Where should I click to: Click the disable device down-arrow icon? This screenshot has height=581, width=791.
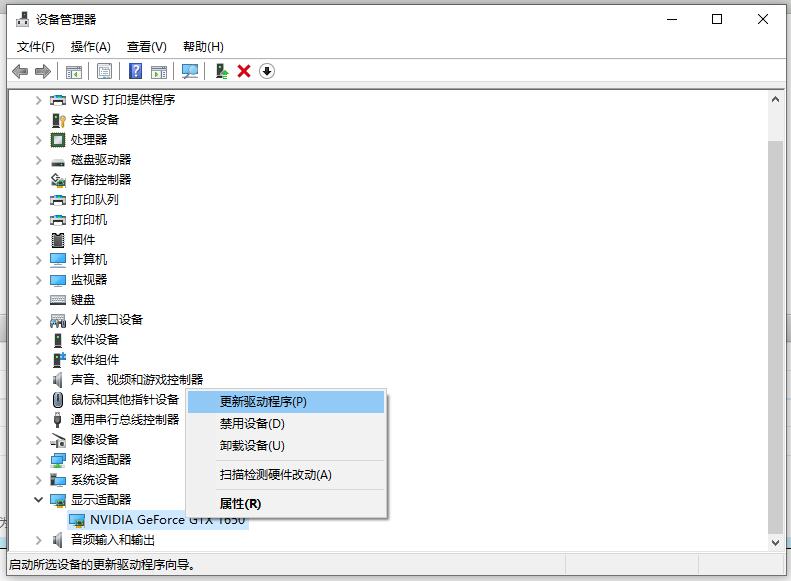[267, 71]
